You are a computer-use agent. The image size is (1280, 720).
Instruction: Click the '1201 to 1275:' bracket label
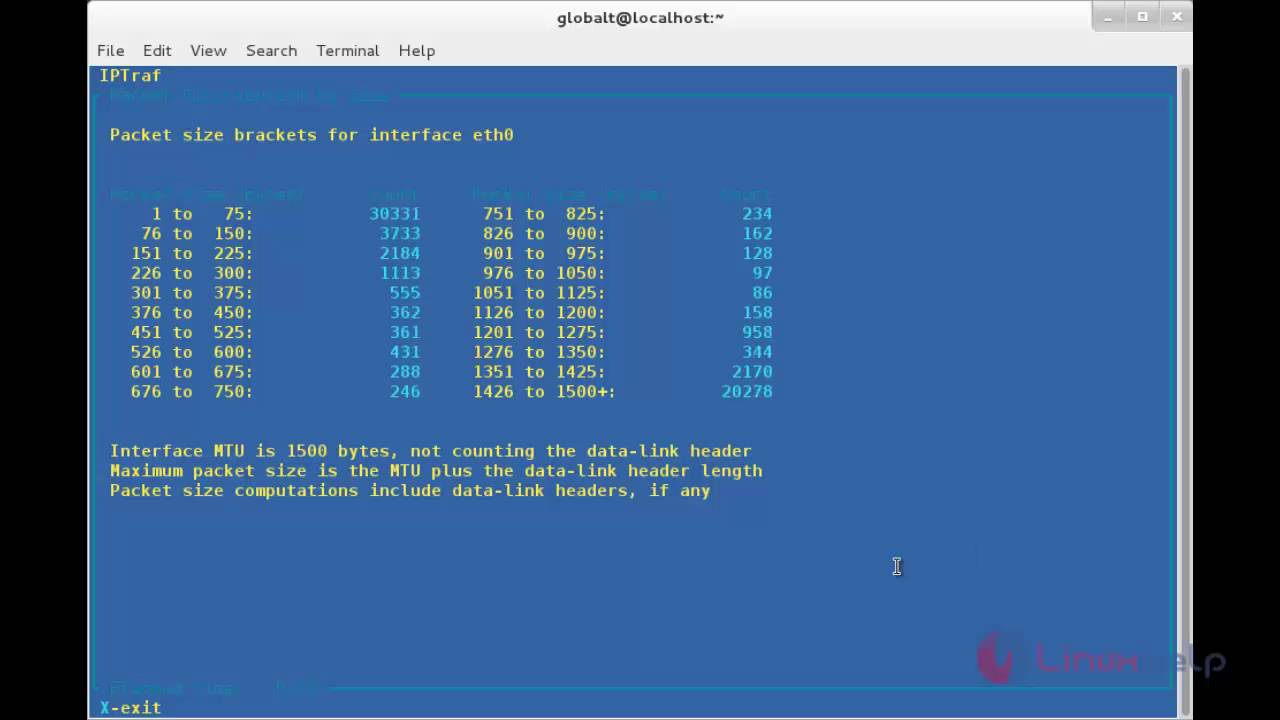539,332
